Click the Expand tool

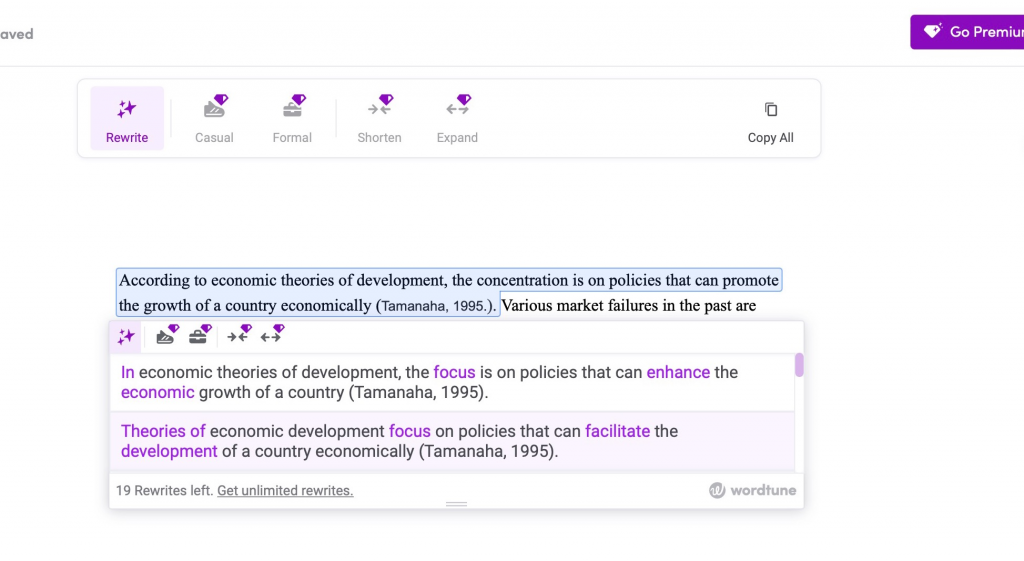click(457, 119)
